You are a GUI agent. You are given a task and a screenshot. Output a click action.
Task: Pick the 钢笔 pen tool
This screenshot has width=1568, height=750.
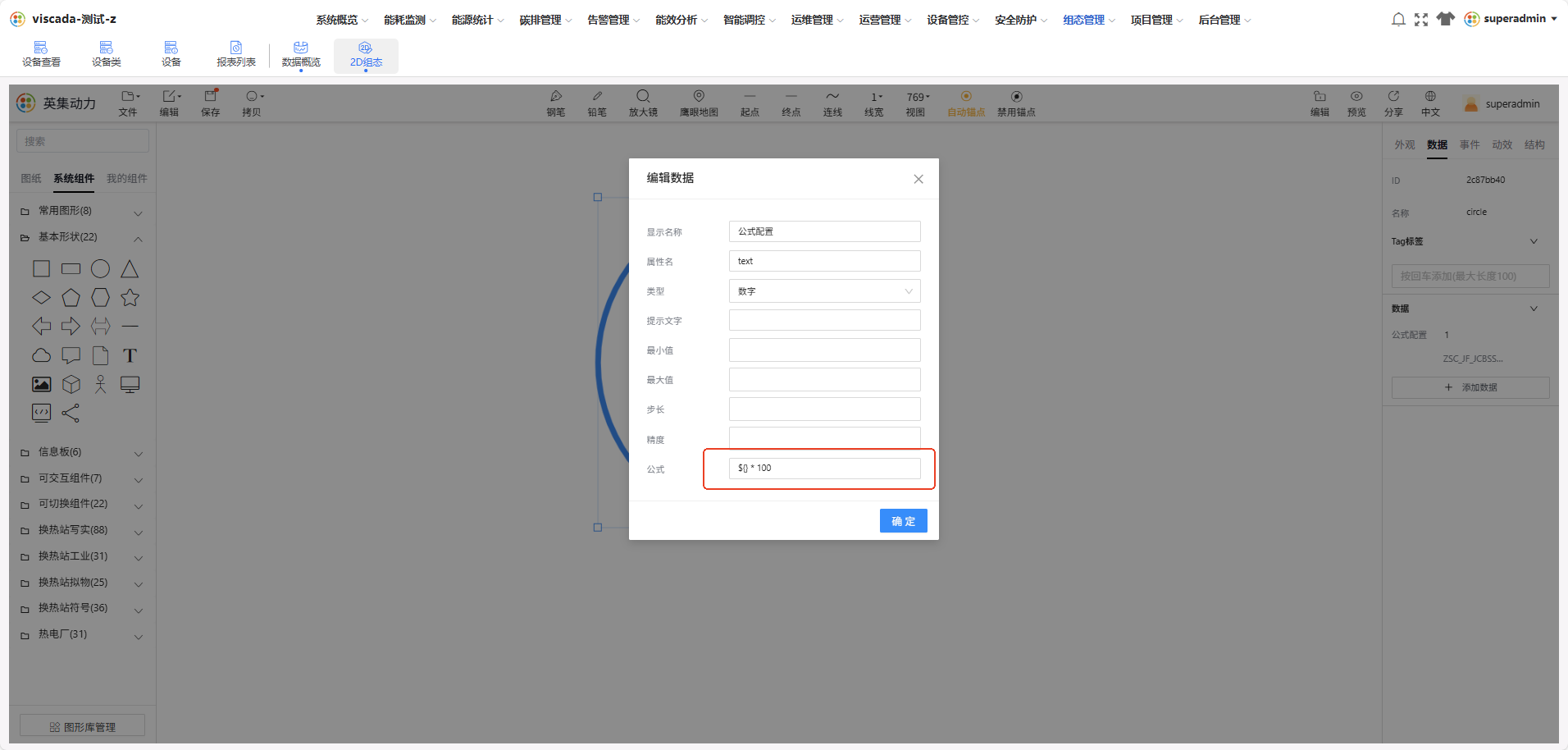tap(556, 103)
